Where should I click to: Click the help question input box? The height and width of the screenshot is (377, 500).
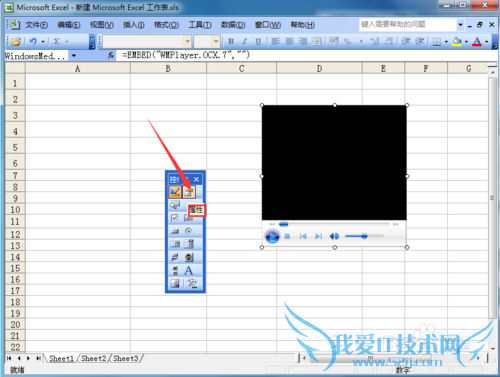(408, 24)
